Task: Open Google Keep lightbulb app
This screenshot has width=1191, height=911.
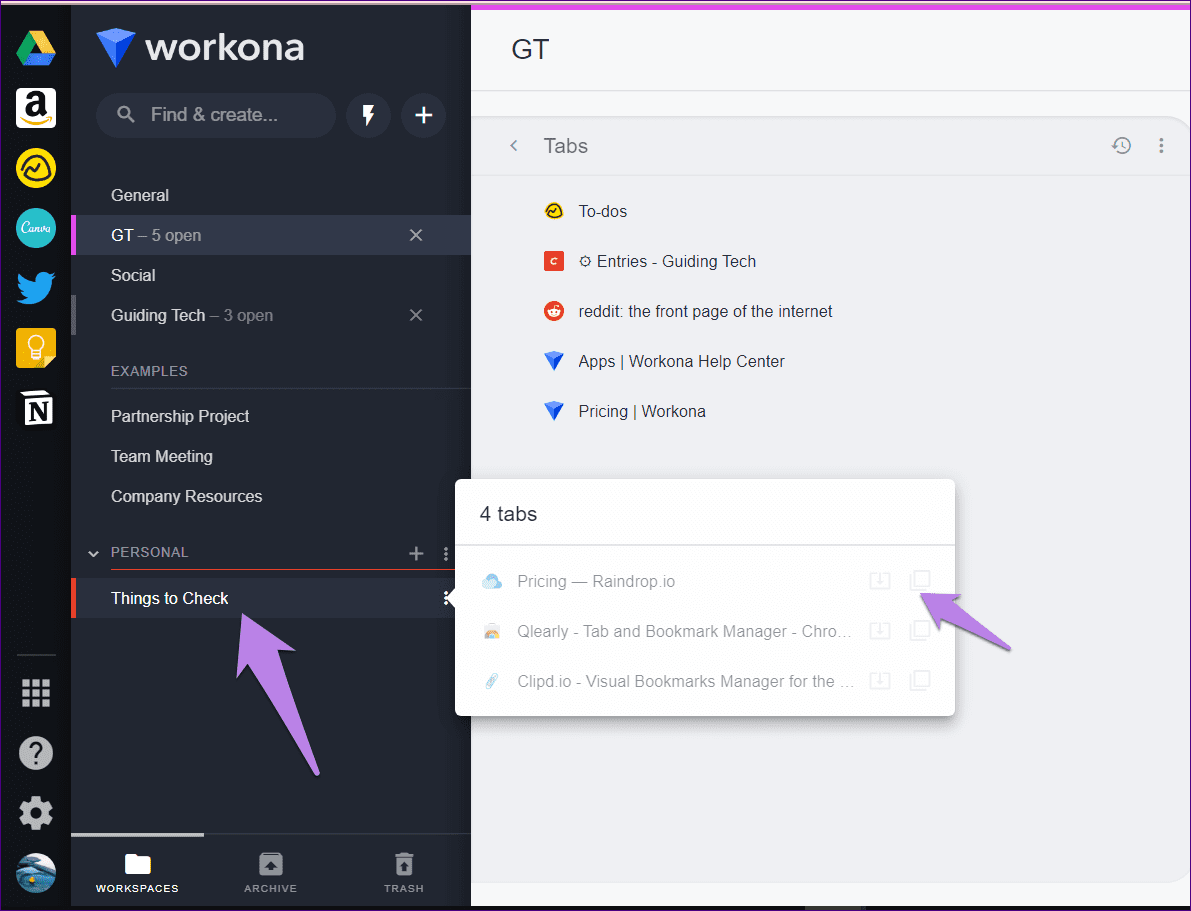Action: 36,348
